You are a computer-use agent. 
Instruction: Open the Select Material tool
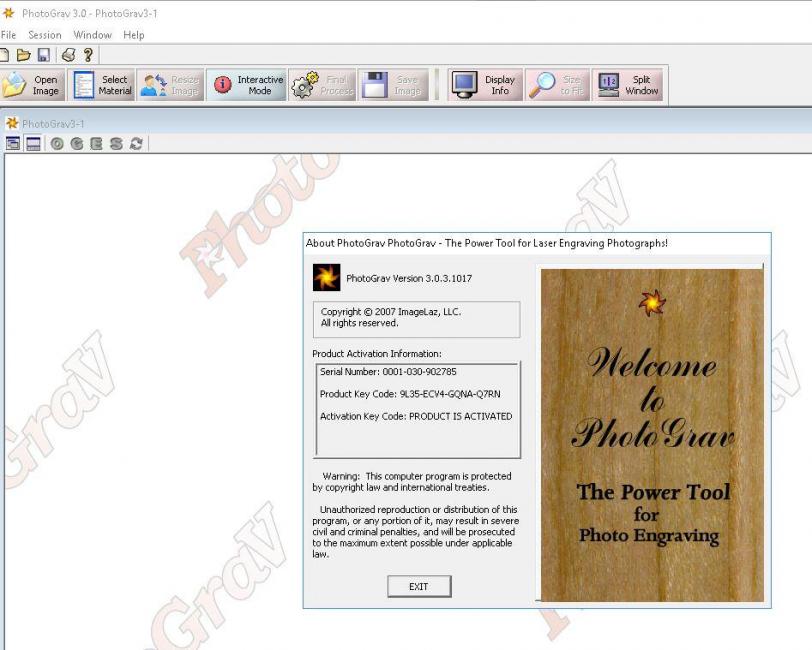pos(102,86)
